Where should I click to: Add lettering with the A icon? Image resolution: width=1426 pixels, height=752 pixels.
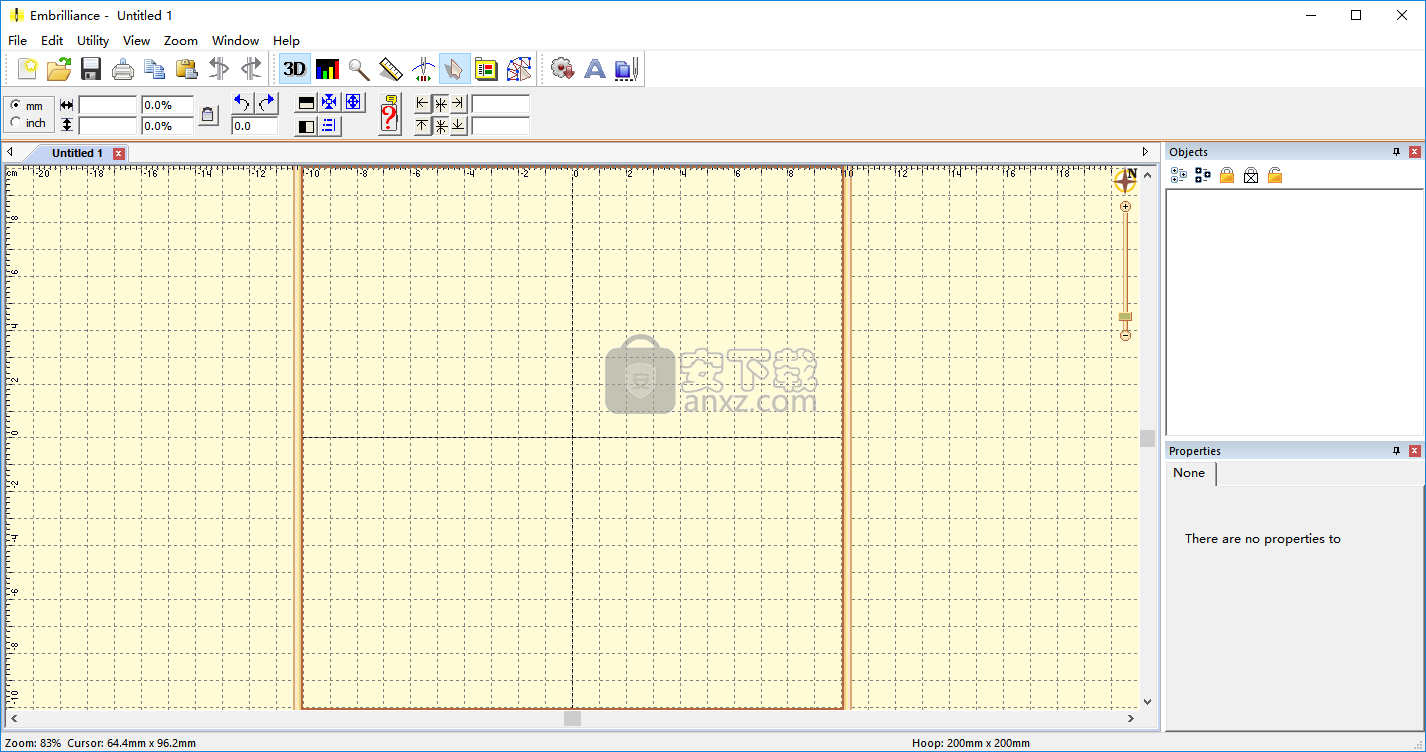pos(594,69)
